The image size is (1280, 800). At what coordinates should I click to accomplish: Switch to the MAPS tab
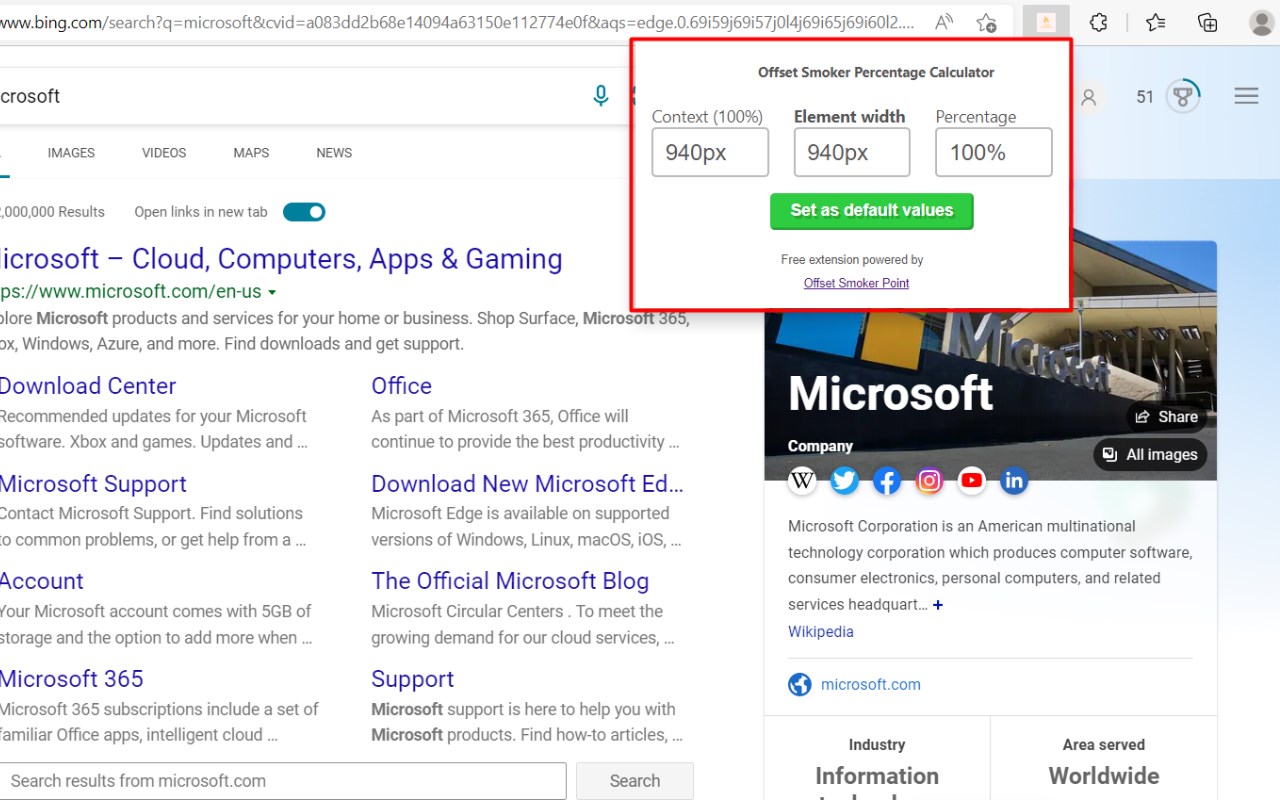tap(251, 153)
